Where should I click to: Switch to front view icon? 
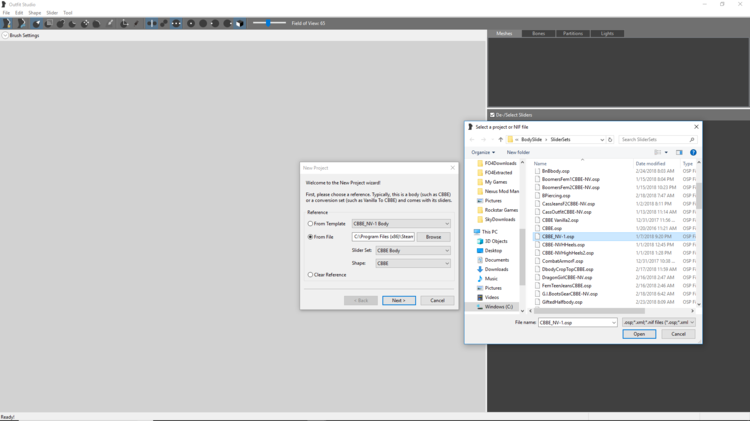pyautogui.click(x=191, y=23)
